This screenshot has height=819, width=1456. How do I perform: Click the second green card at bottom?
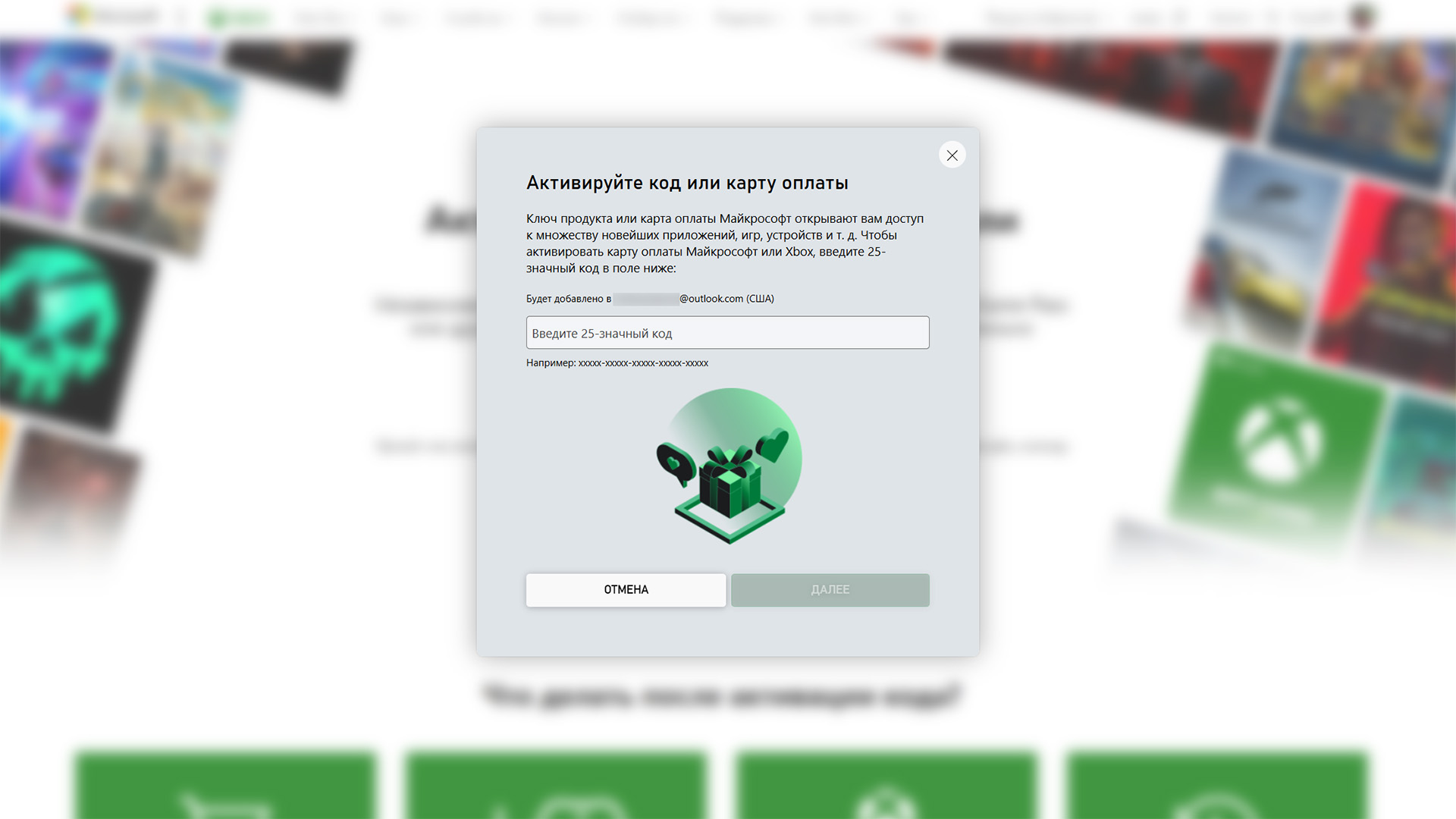555,785
